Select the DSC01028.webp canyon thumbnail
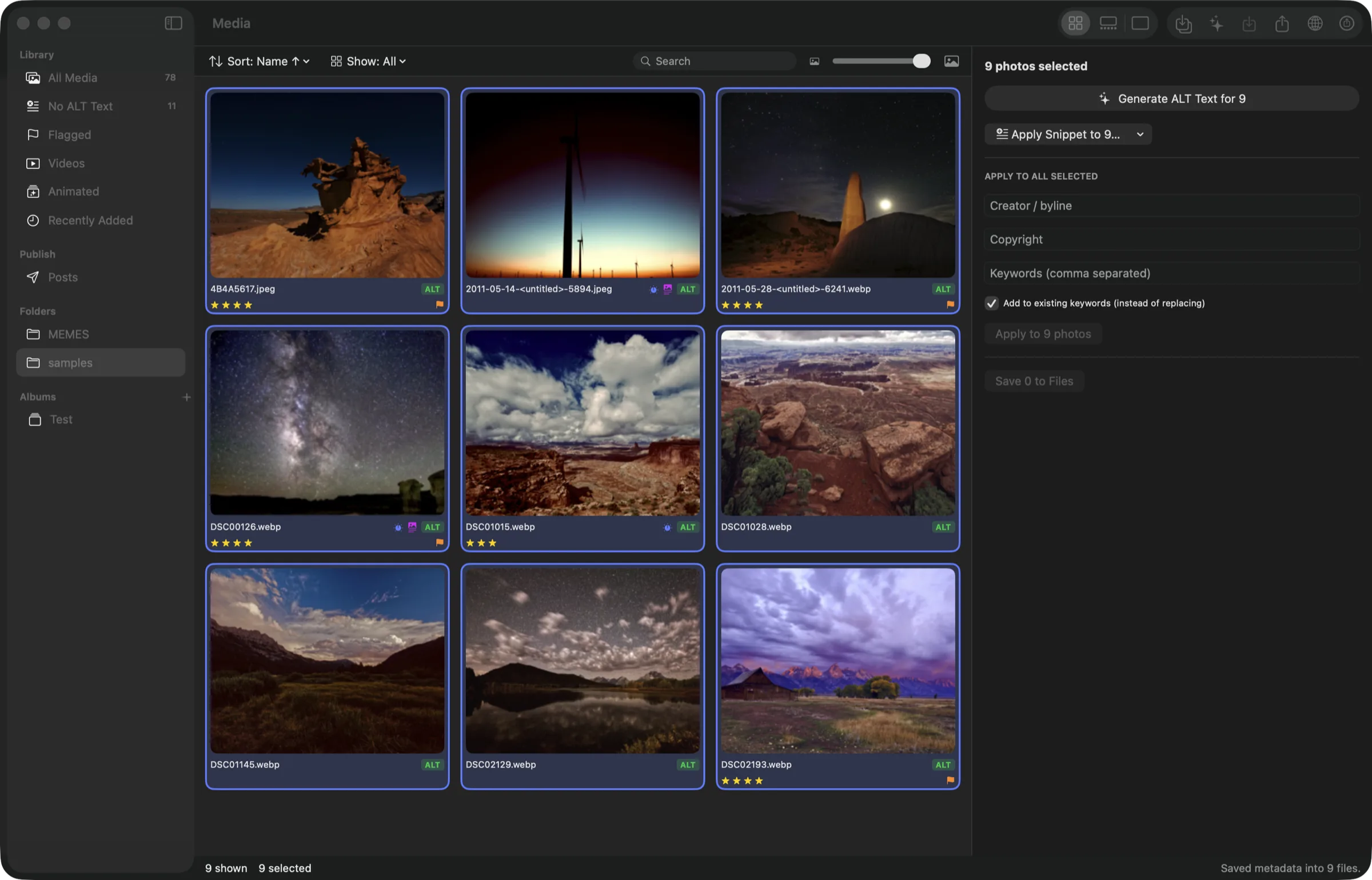Screen dimensions: 1372x880 pos(837,423)
